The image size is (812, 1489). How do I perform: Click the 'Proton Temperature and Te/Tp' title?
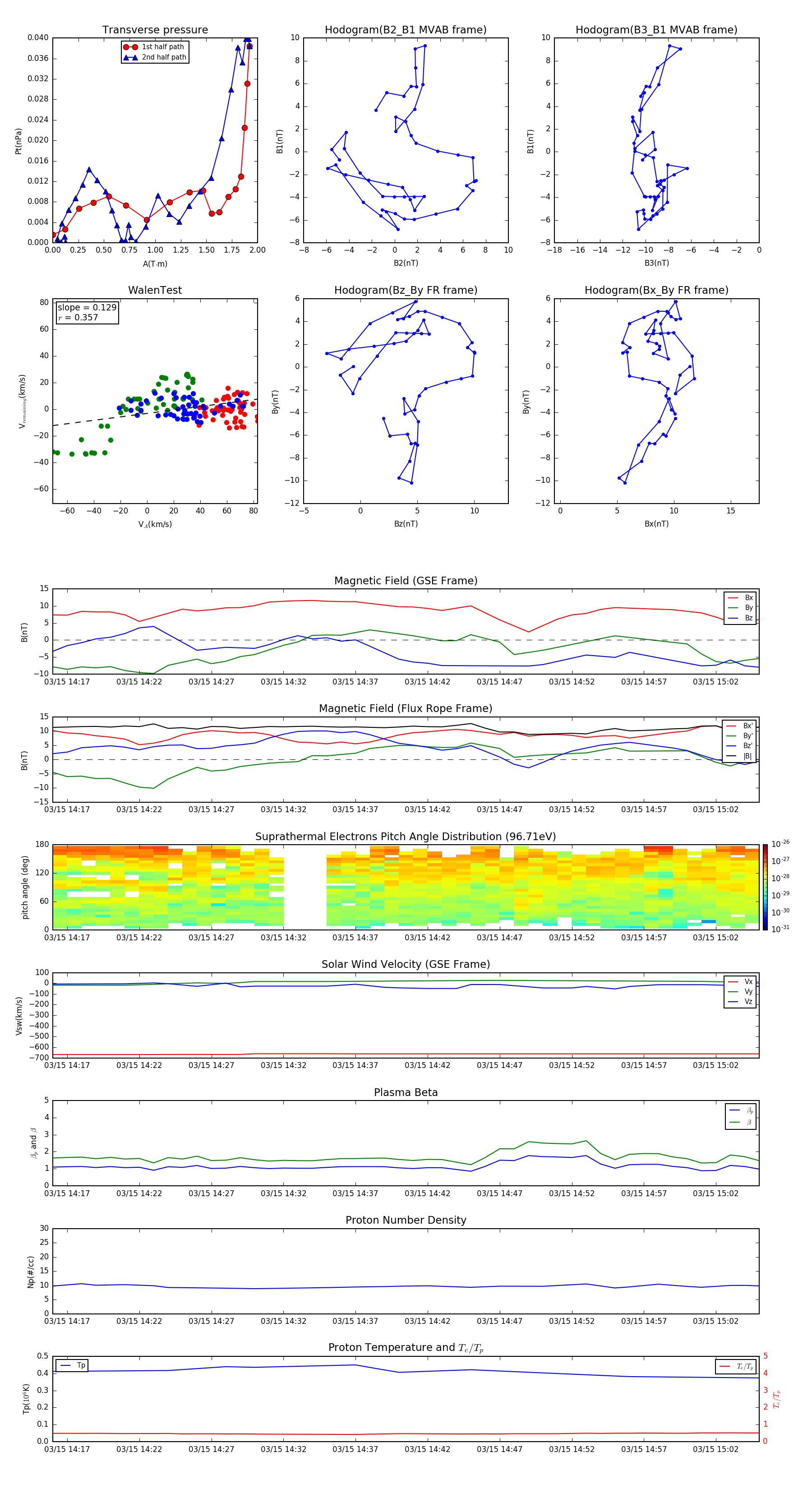coord(406,1348)
